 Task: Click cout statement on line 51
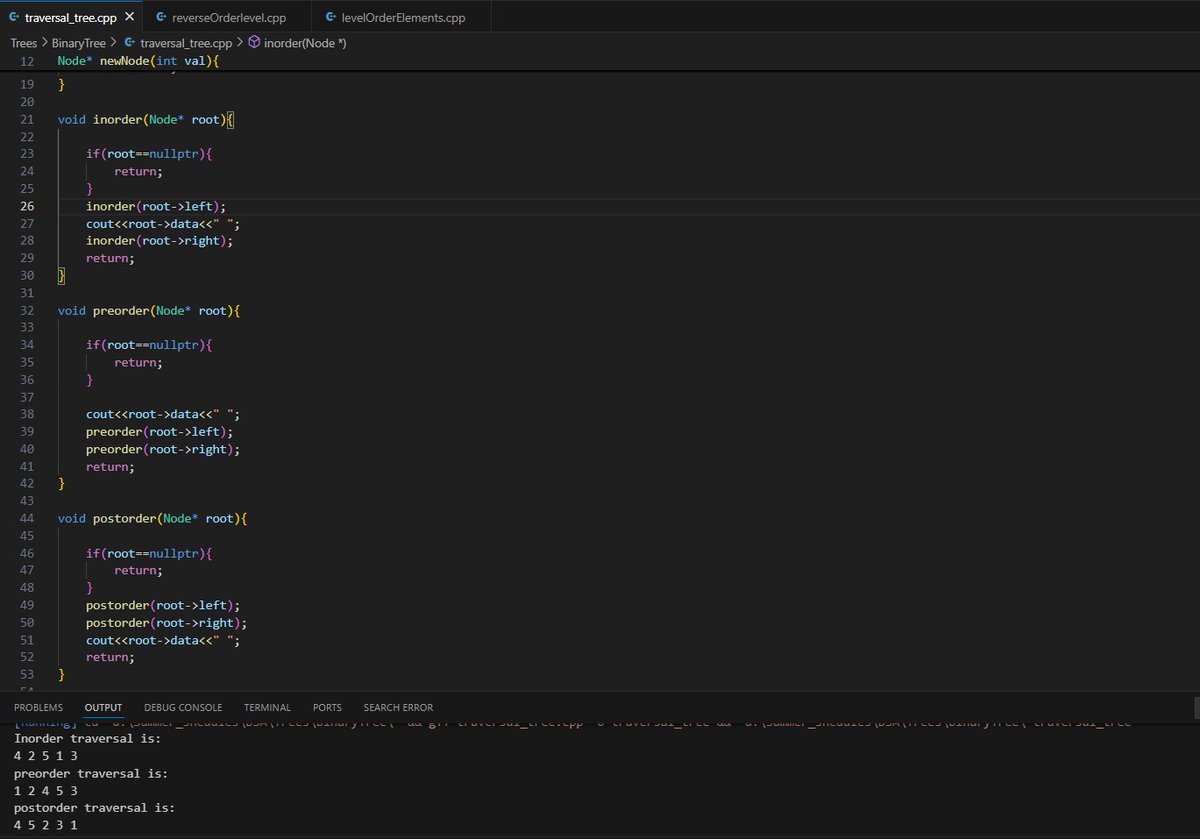coord(163,640)
